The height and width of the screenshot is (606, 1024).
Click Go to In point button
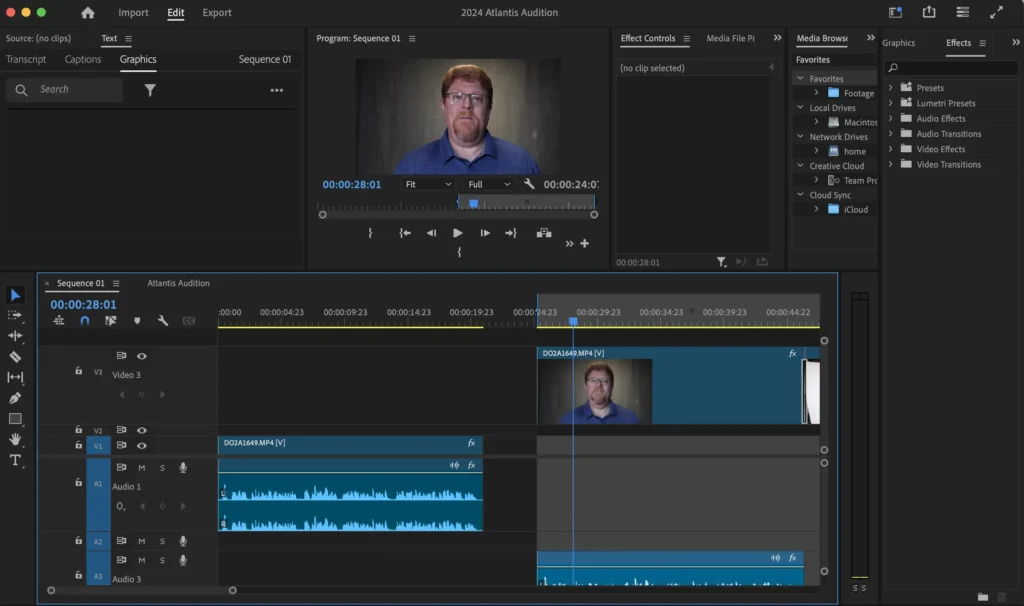(405, 233)
